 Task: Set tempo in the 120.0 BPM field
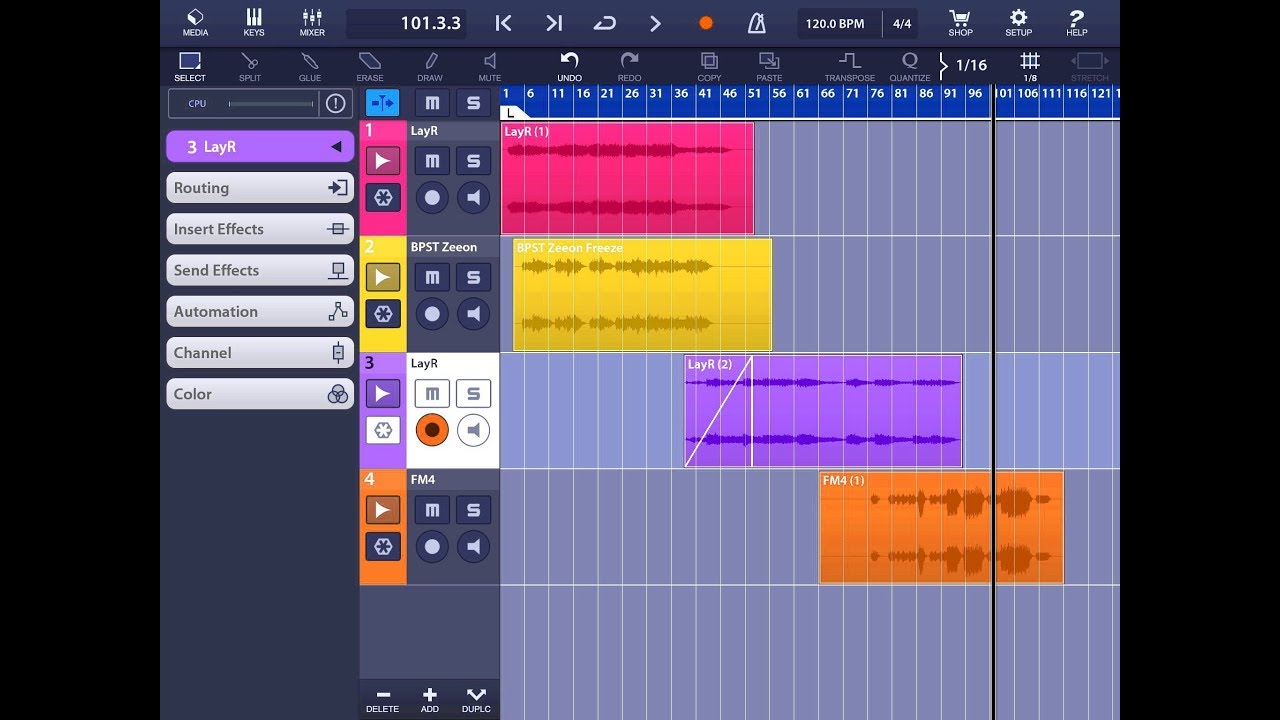[x=835, y=23]
